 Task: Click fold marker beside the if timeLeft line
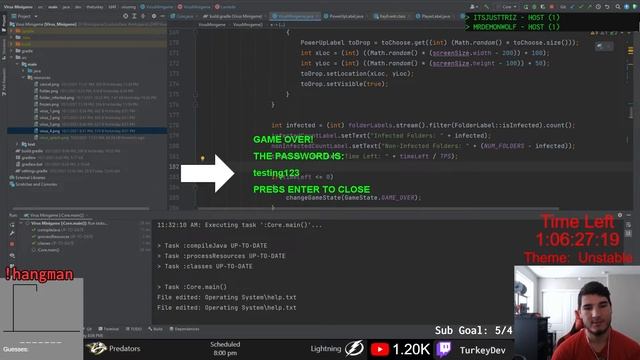(196, 187)
